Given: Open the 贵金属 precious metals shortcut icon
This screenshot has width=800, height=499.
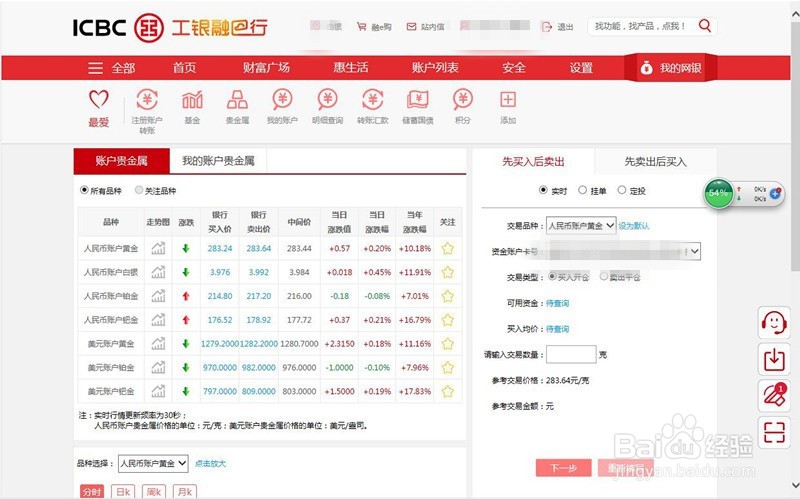Looking at the screenshot, I should click(237, 99).
